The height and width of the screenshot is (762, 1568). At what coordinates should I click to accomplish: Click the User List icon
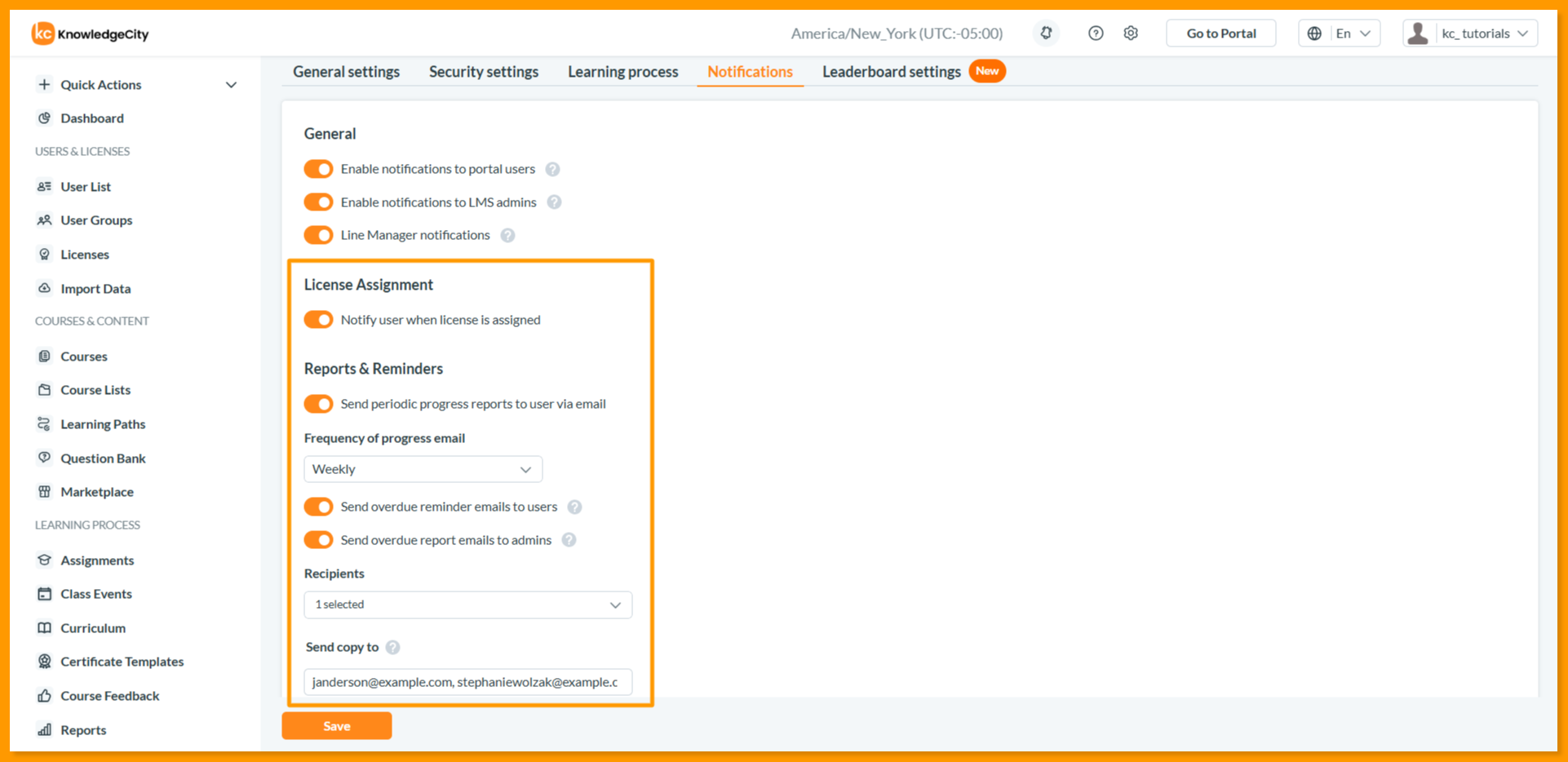pos(45,187)
